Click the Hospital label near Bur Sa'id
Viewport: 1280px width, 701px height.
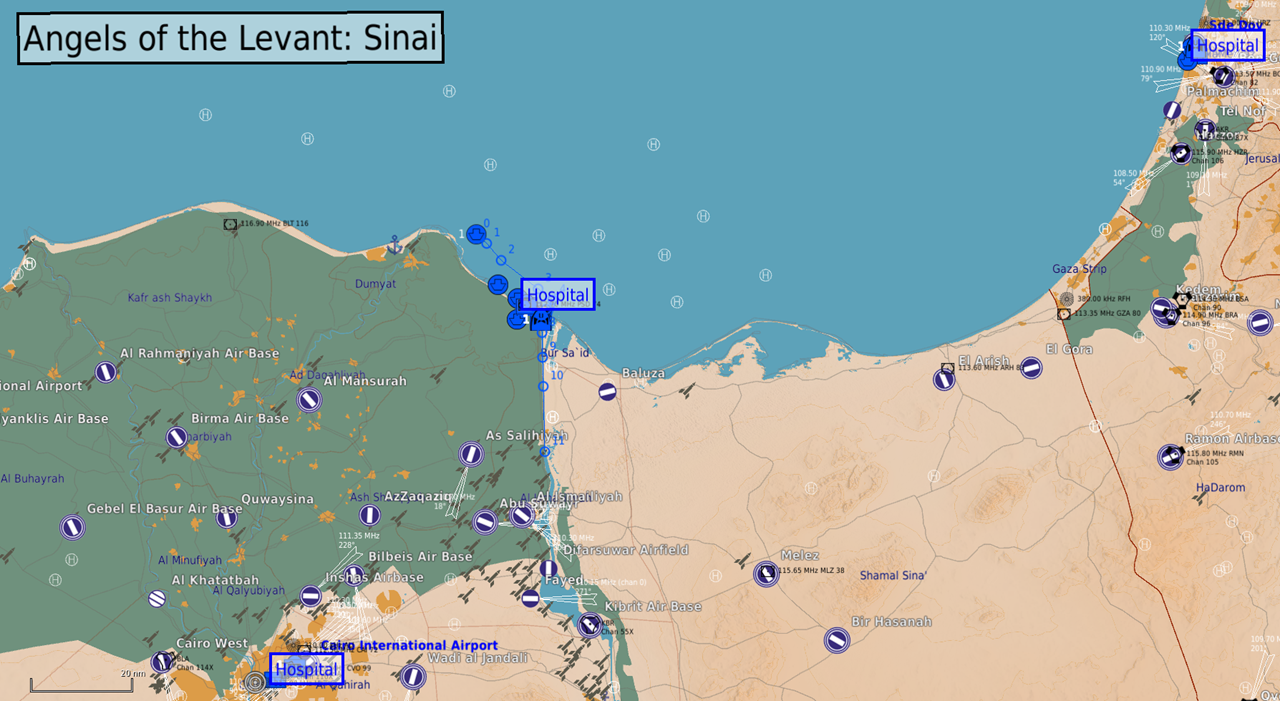[x=558, y=295]
